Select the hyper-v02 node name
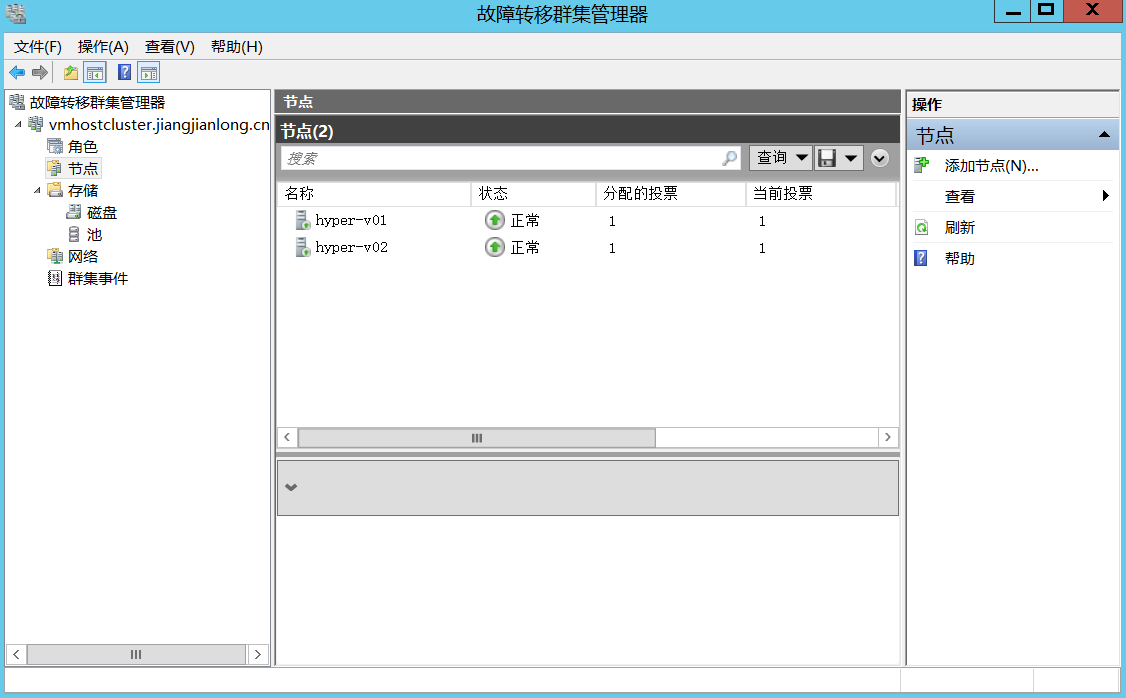Screen dimensions: 1126x698 351,248
